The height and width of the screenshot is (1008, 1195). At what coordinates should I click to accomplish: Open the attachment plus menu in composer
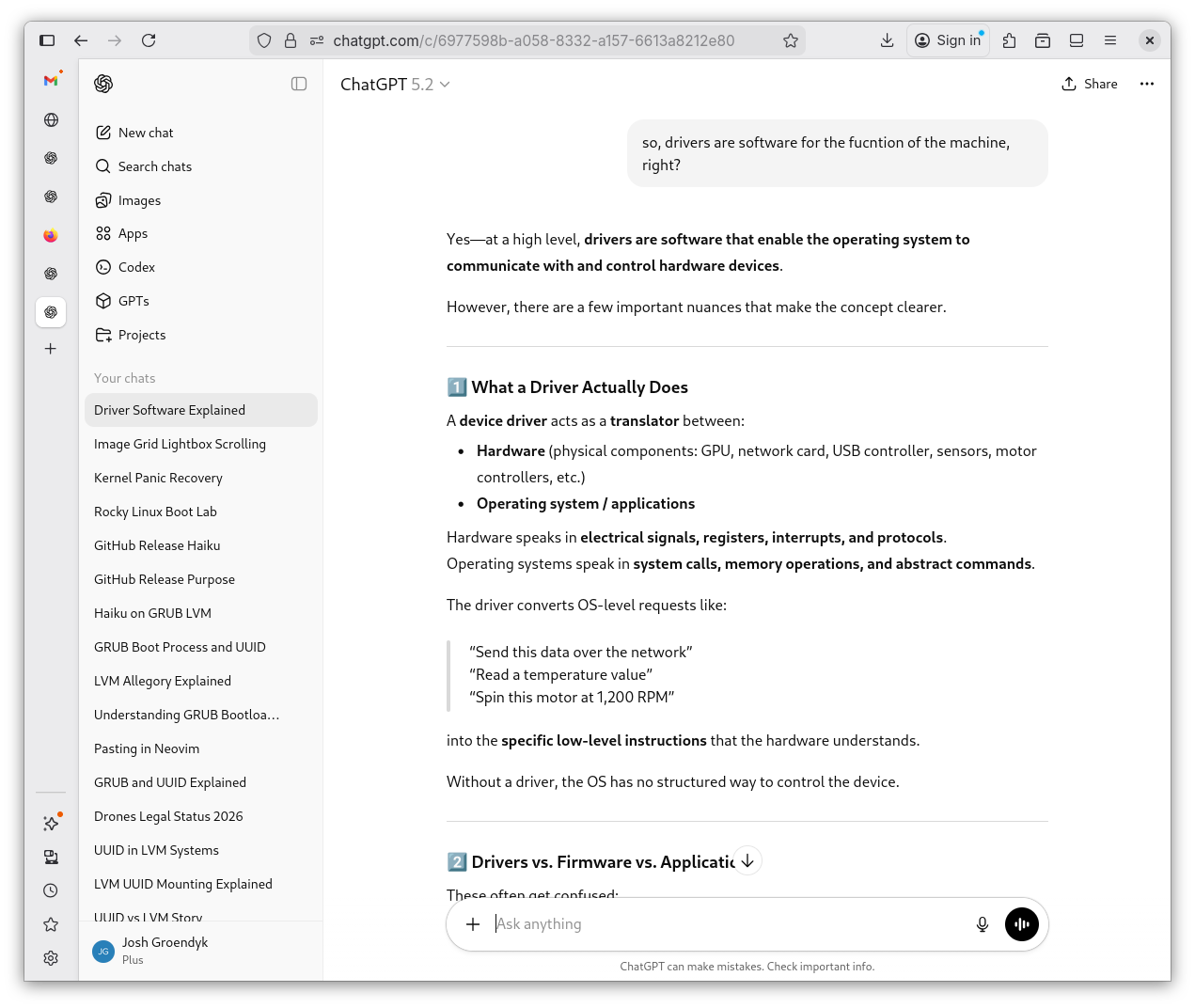[x=473, y=924]
